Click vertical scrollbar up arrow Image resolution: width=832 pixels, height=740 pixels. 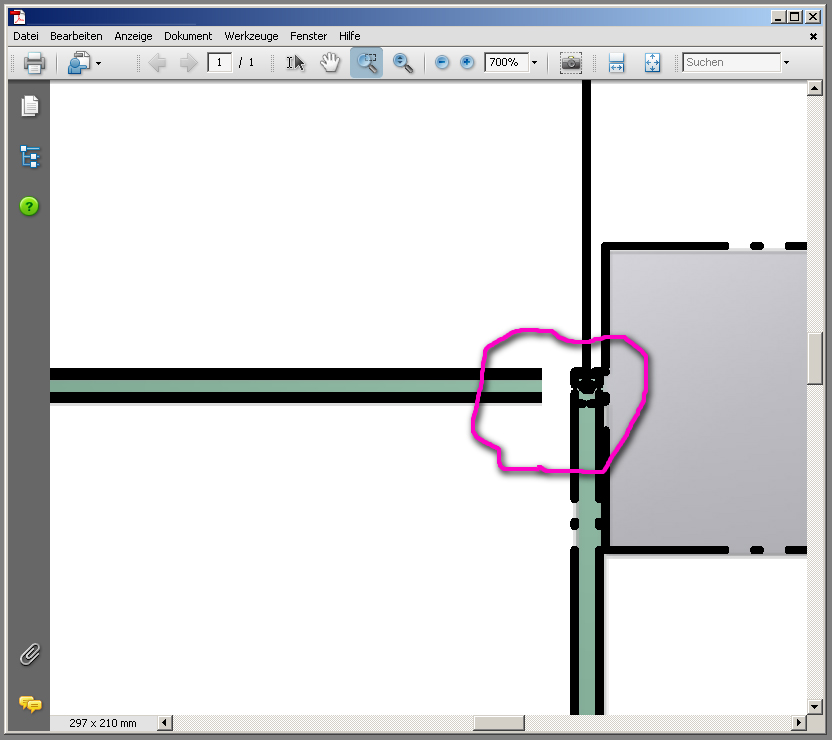[814, 88]
